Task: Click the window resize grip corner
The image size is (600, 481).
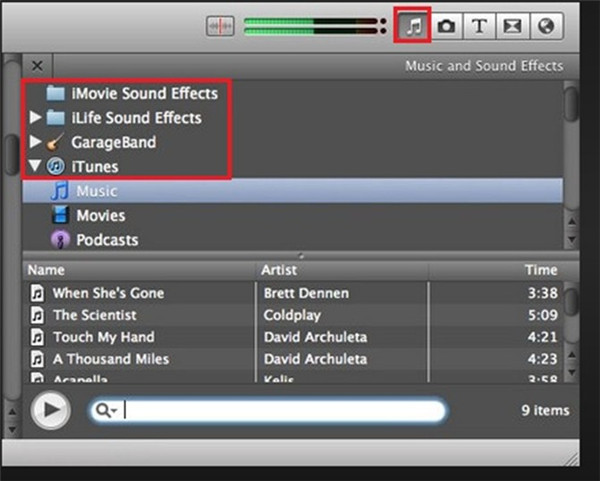Action: (571, 458)
